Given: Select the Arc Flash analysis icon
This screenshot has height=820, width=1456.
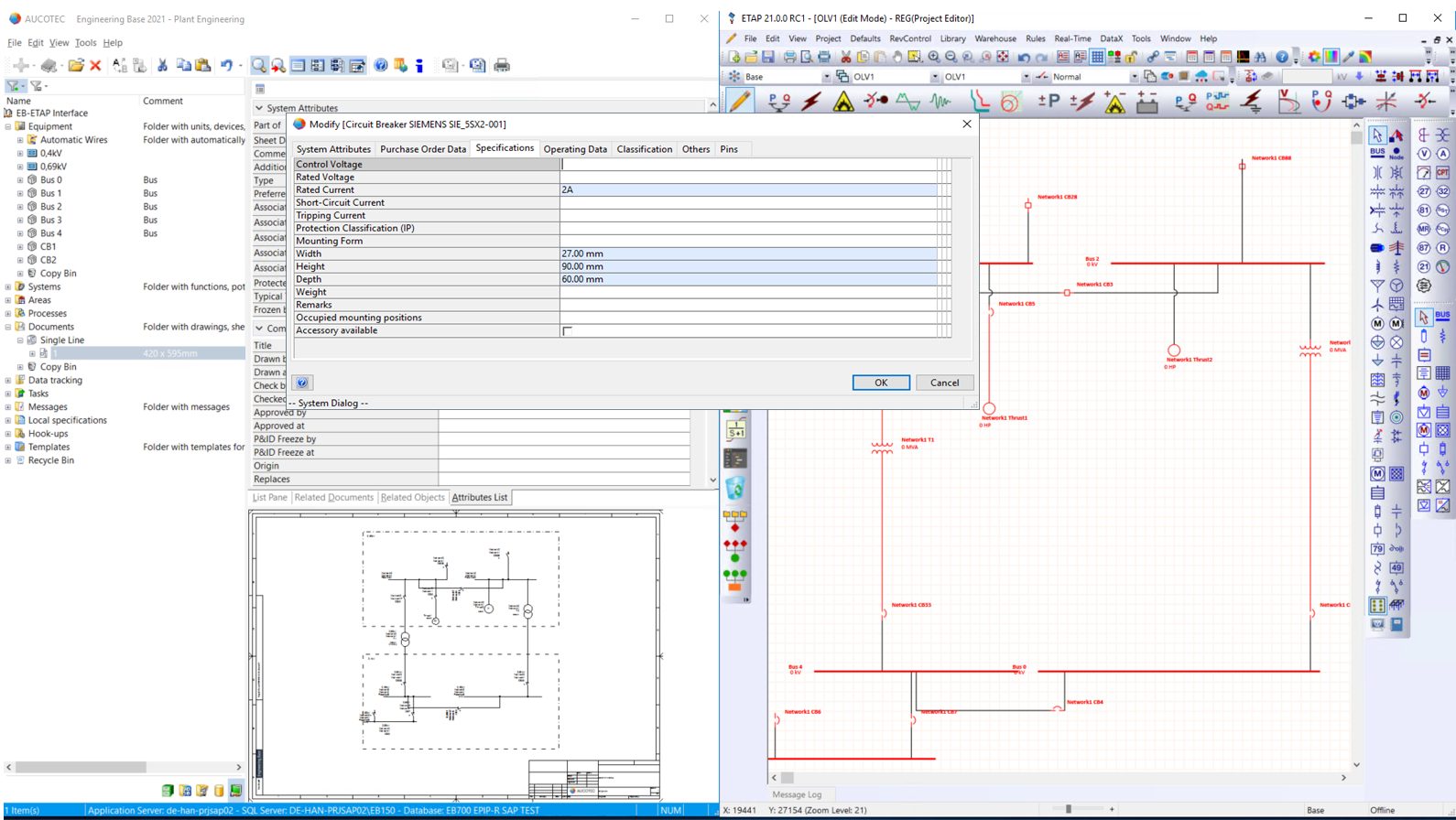Looking at the screenshot, I should [x=843, y=102].
